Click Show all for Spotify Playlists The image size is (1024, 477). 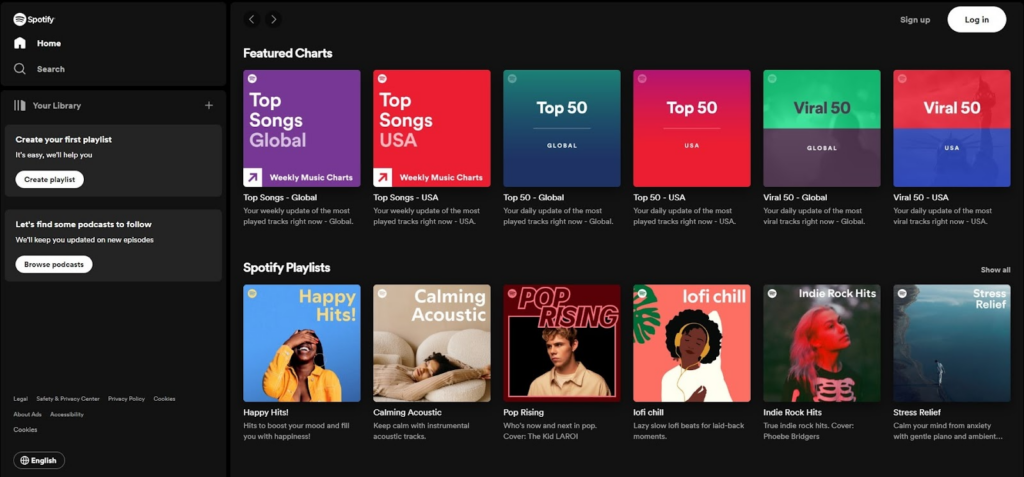click(x=995, y=270)
